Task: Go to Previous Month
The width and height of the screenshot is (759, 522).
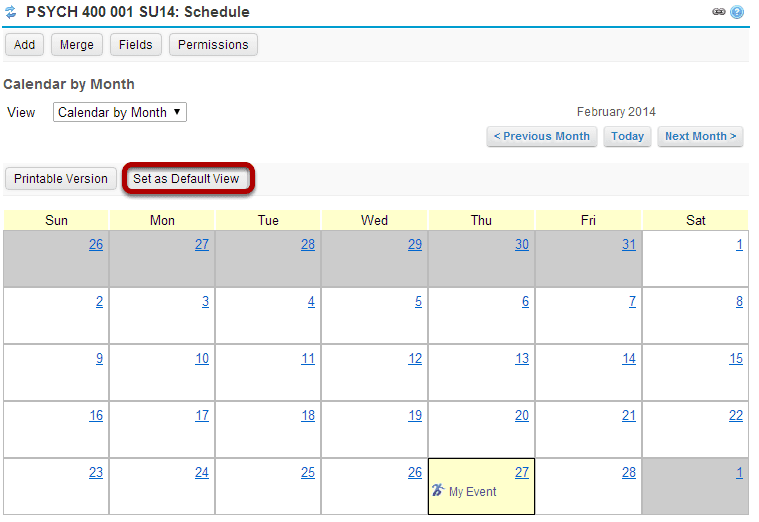Action: (542, 136)
